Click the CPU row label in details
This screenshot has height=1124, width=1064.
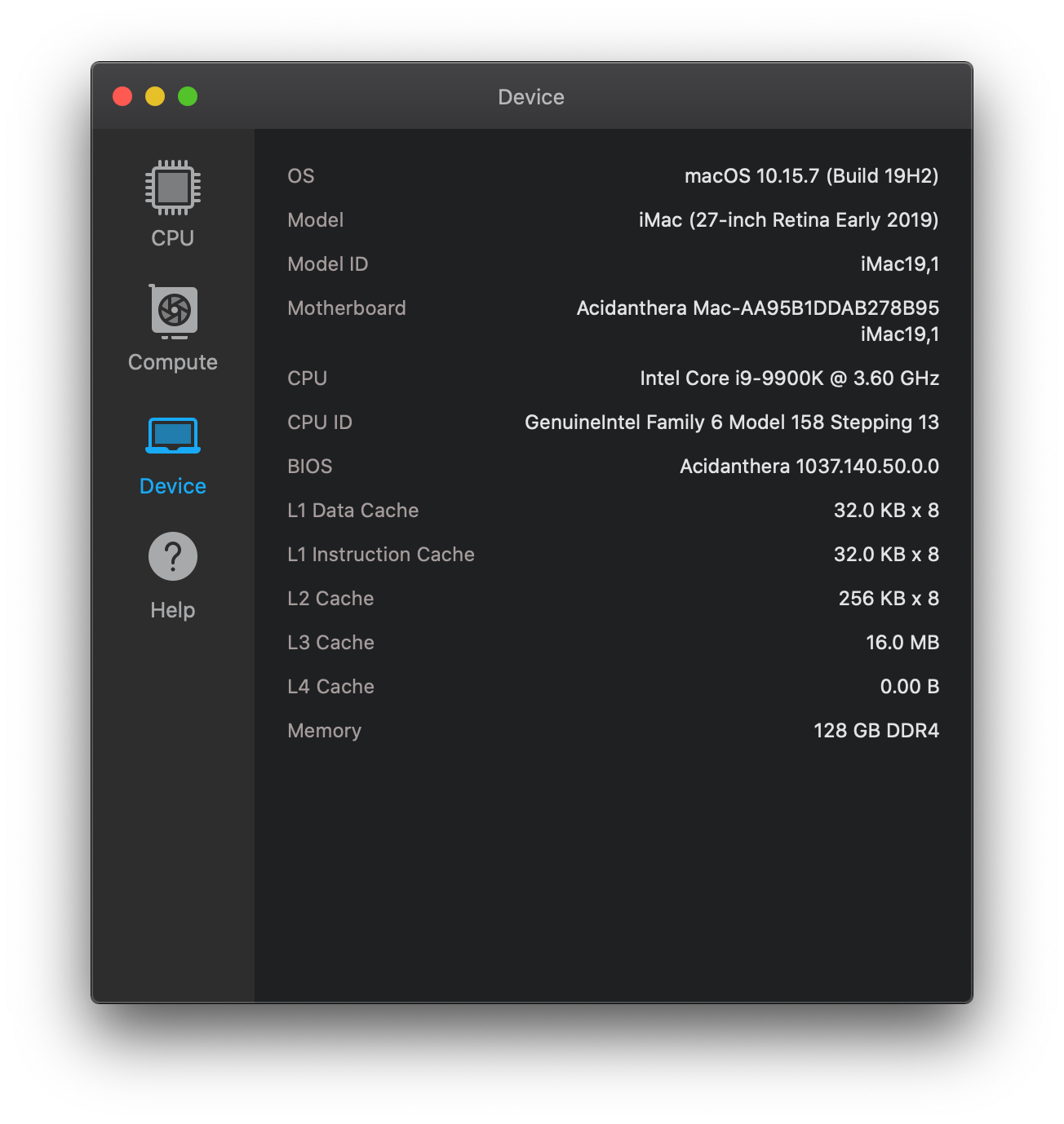(x=308, y=378)
